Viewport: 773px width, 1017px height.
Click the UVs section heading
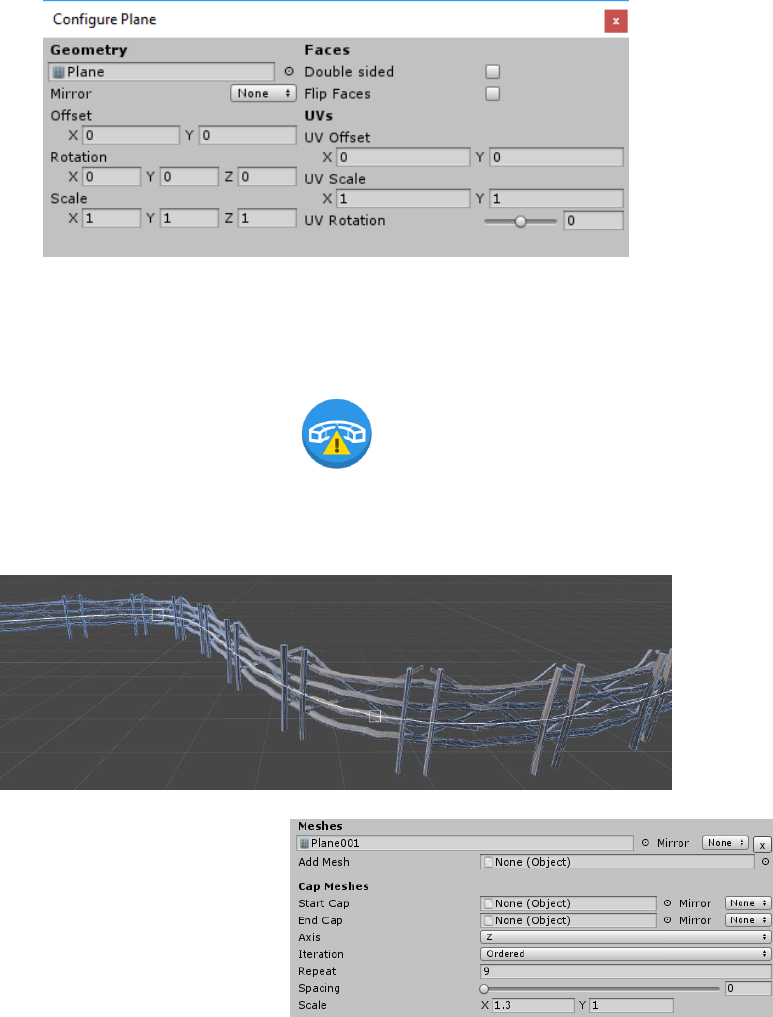(318, 115)
